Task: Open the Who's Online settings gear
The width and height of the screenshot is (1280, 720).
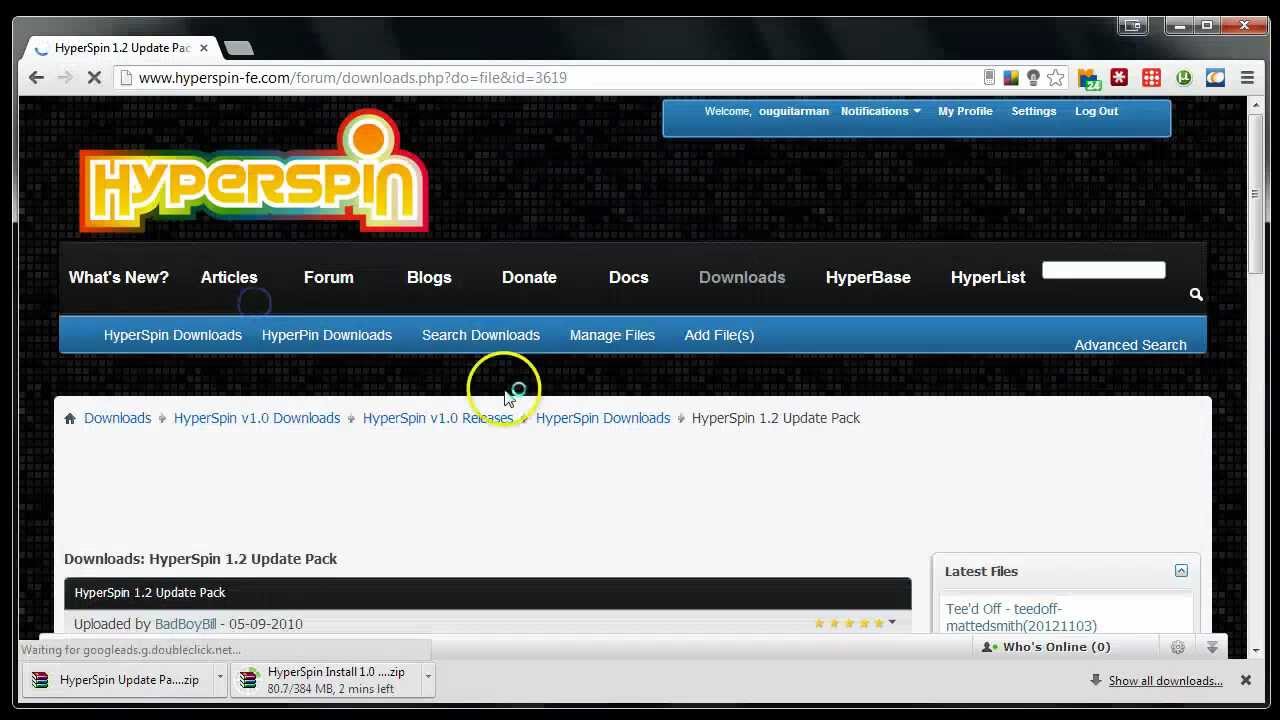Action: click(x=1178, y=647)
